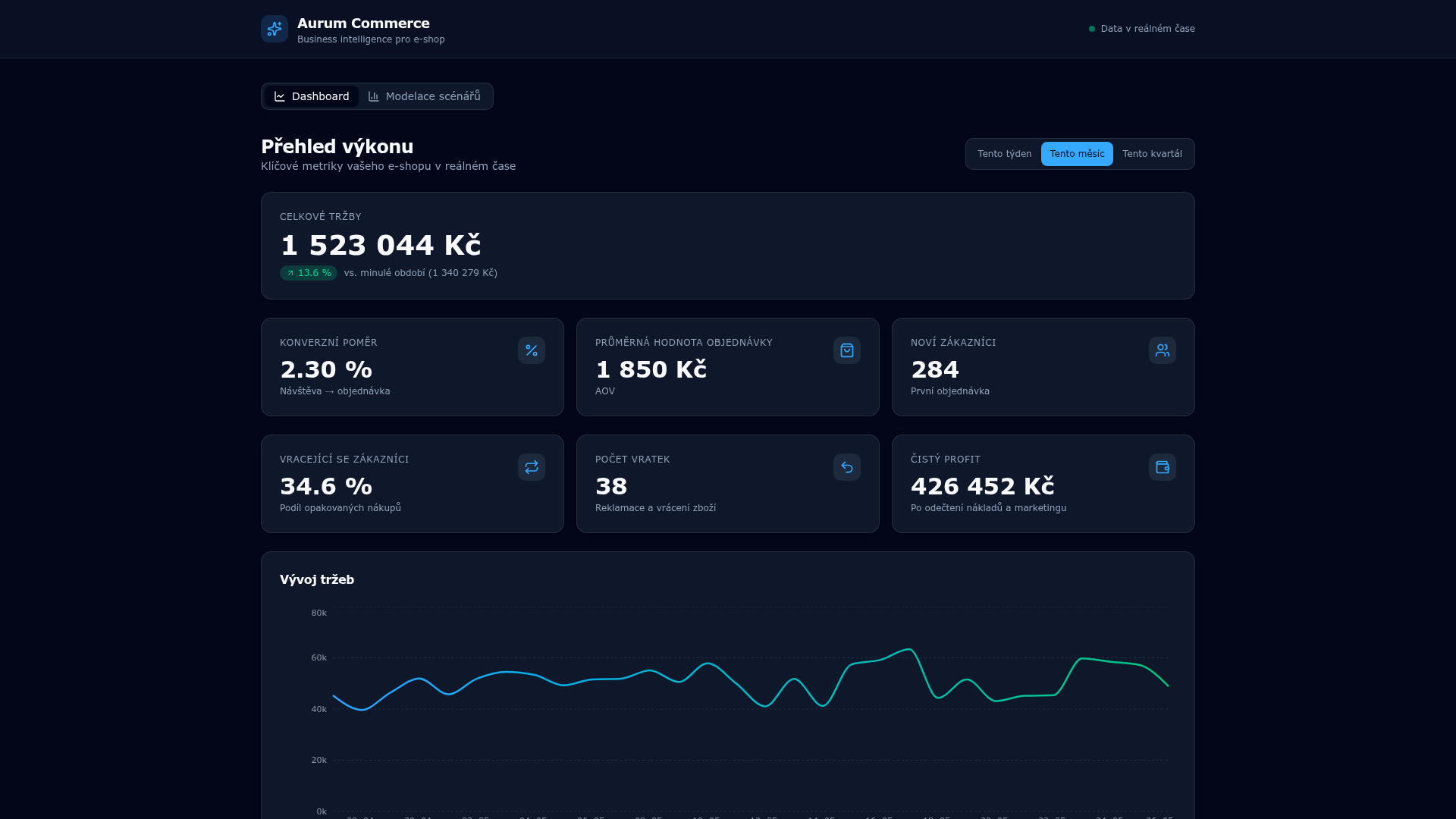This screenshot has height=819, width=1456.
Task: Click the Vývoj tržeb chart heading
Action: pyautogui.click(x=317, y=579)
